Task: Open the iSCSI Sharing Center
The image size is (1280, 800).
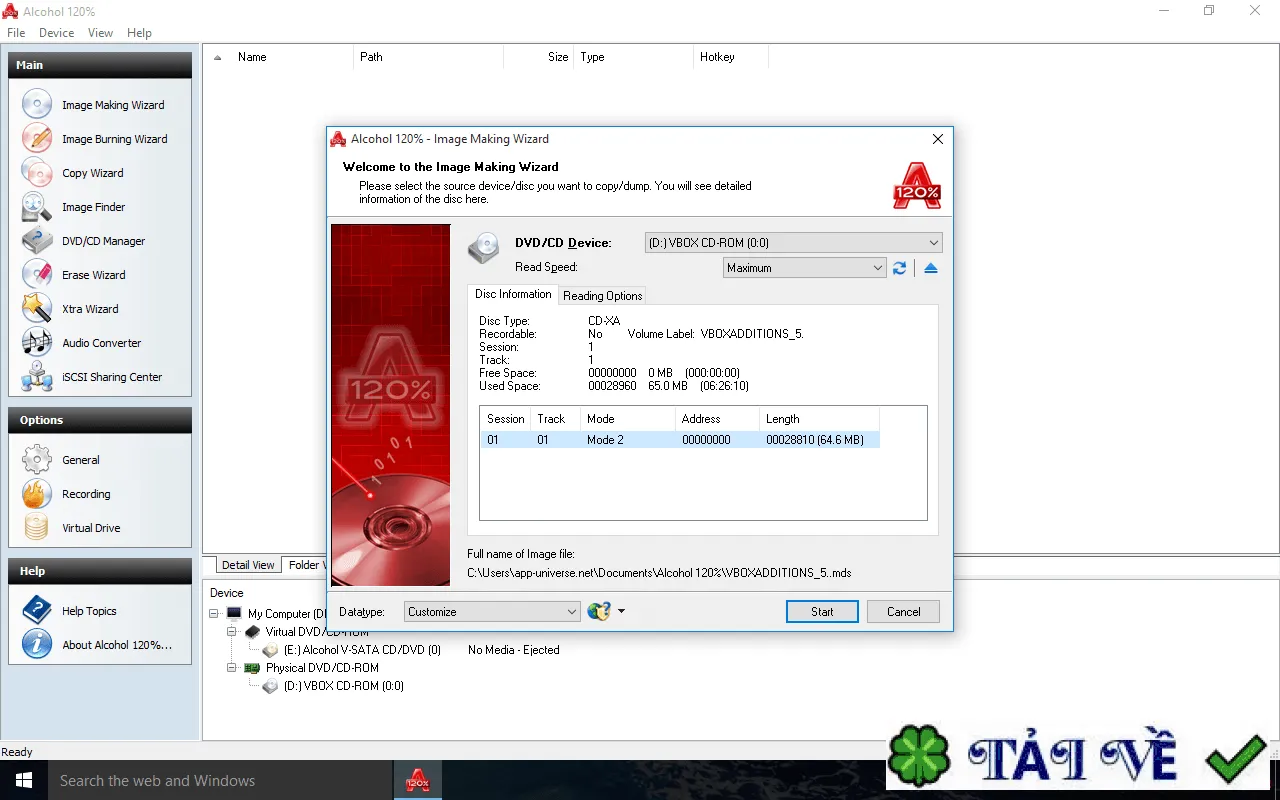Action: [x=111, y=377]
